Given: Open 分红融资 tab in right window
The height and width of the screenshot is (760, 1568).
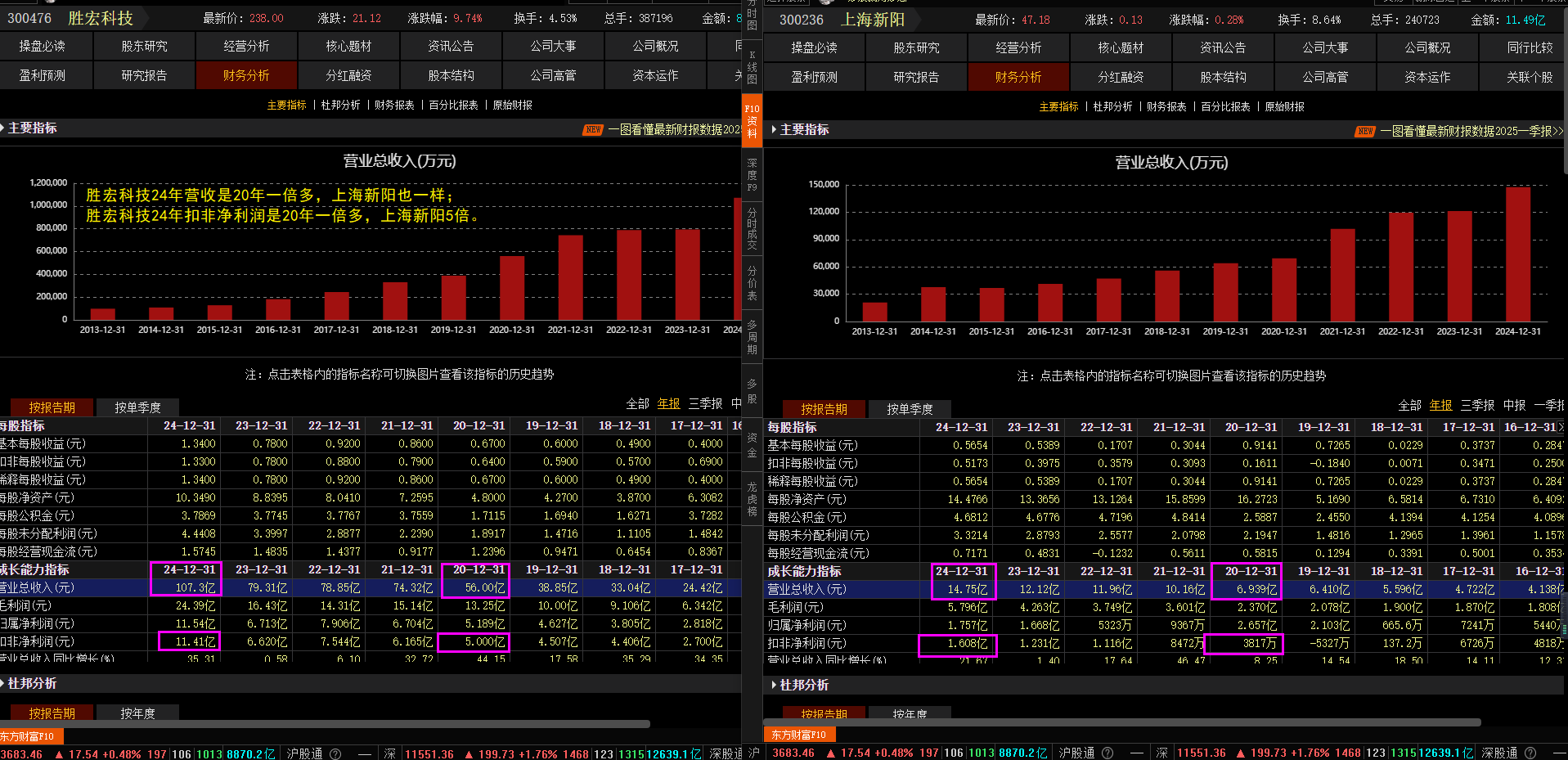Looking at the screenshot, I should pyautogui.click(x=1121, y=78).
